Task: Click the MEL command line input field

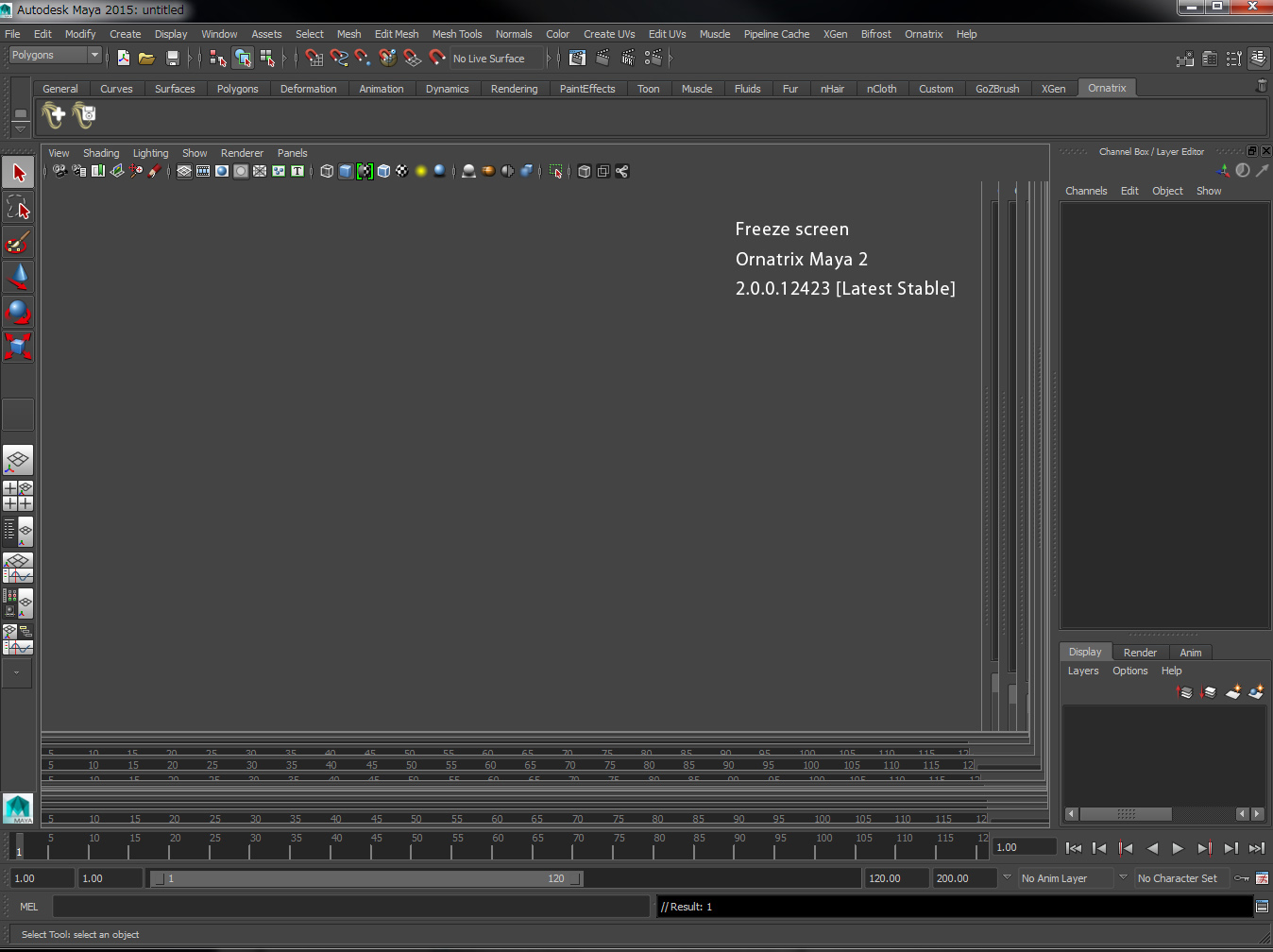Action: point(350,907)
